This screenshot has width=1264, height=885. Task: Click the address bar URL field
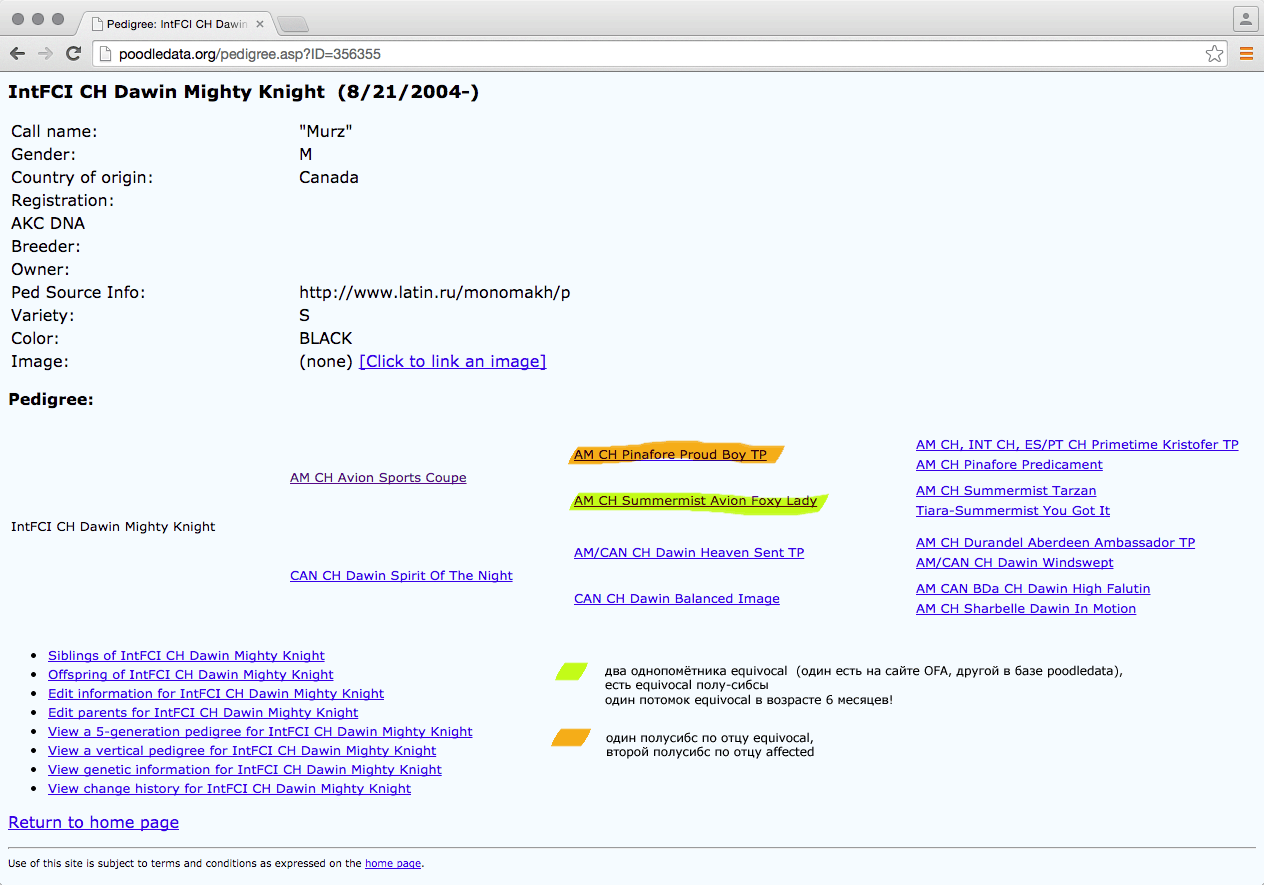(x=650, y=54)
